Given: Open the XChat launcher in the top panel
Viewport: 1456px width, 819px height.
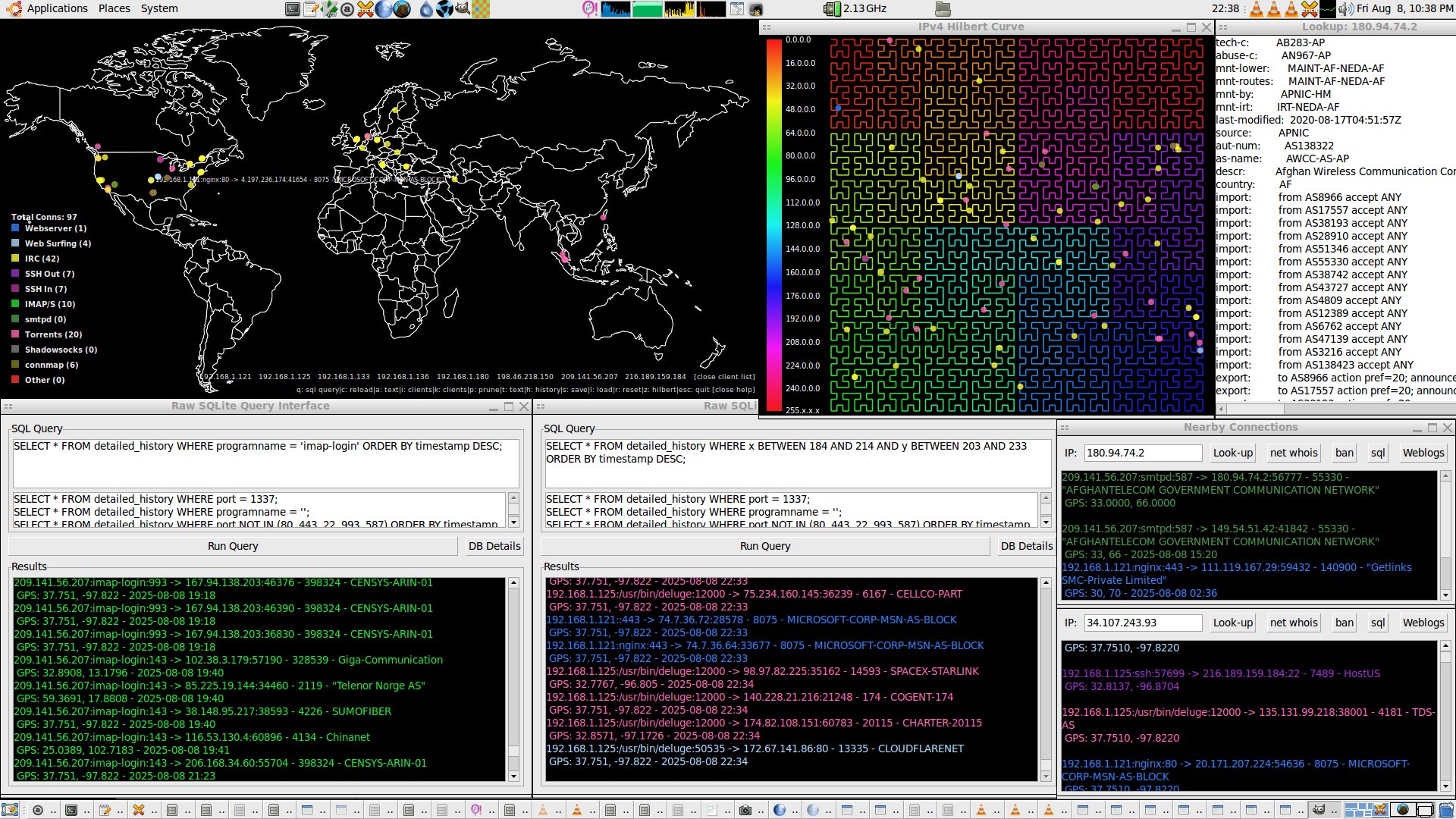Looking at the screenshot, I should coord(366,9).
